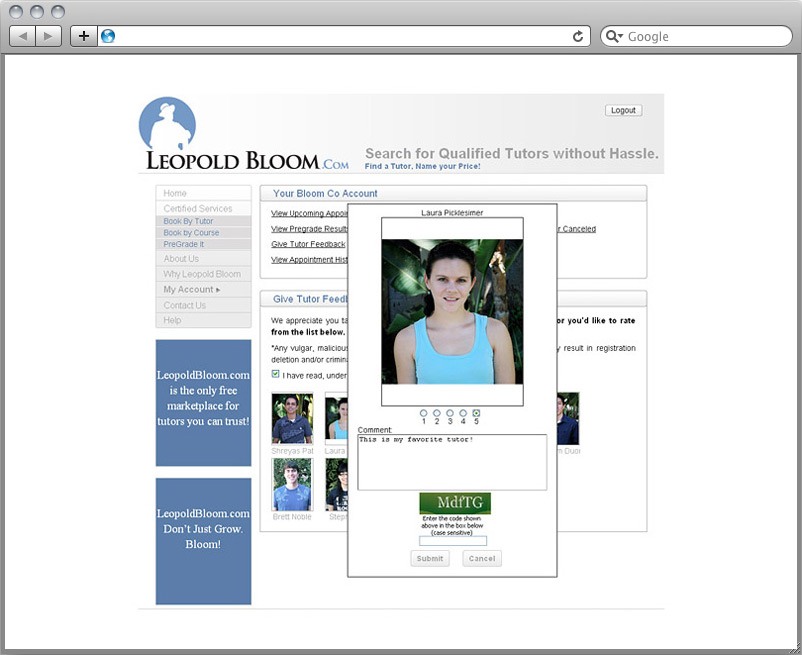This screenshot has width=802, height=655.
Task: Select rating 2 radio button
Action: [437, 413]
